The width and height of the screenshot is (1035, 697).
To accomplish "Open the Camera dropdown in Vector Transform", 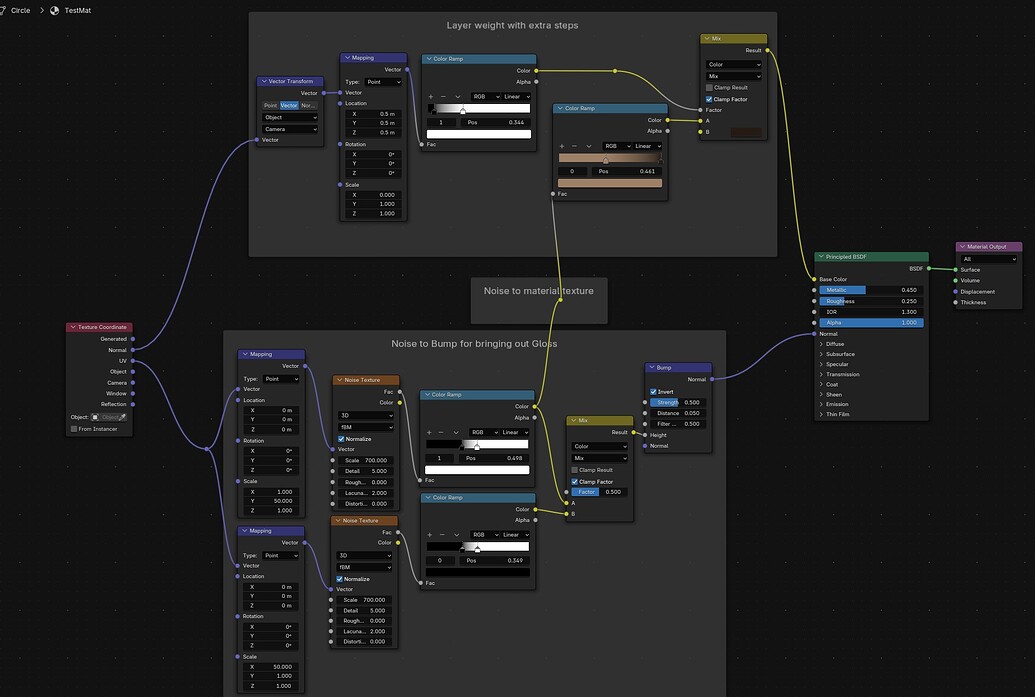I will [290, 129].
